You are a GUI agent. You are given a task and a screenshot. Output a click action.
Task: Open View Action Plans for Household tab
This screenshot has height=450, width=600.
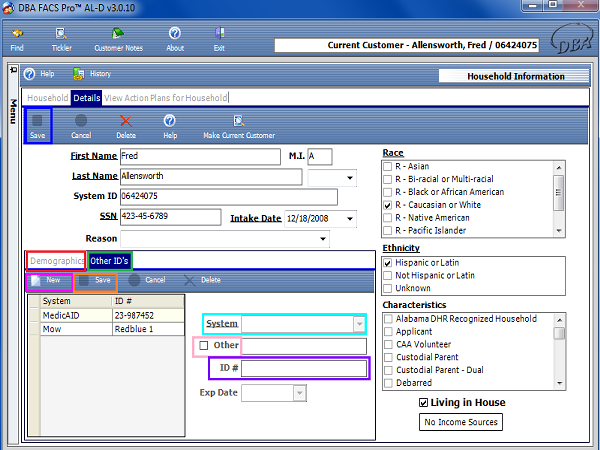[x=166, y=98]
